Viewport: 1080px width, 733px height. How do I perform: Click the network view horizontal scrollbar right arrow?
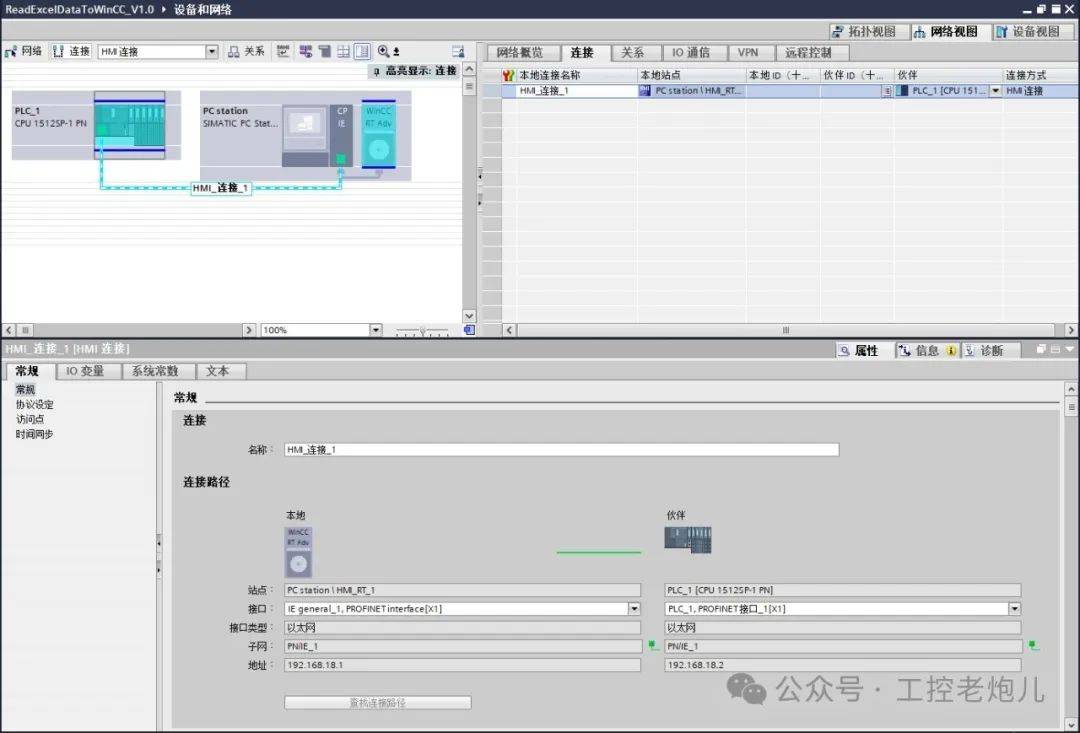(x=249, y=330)
